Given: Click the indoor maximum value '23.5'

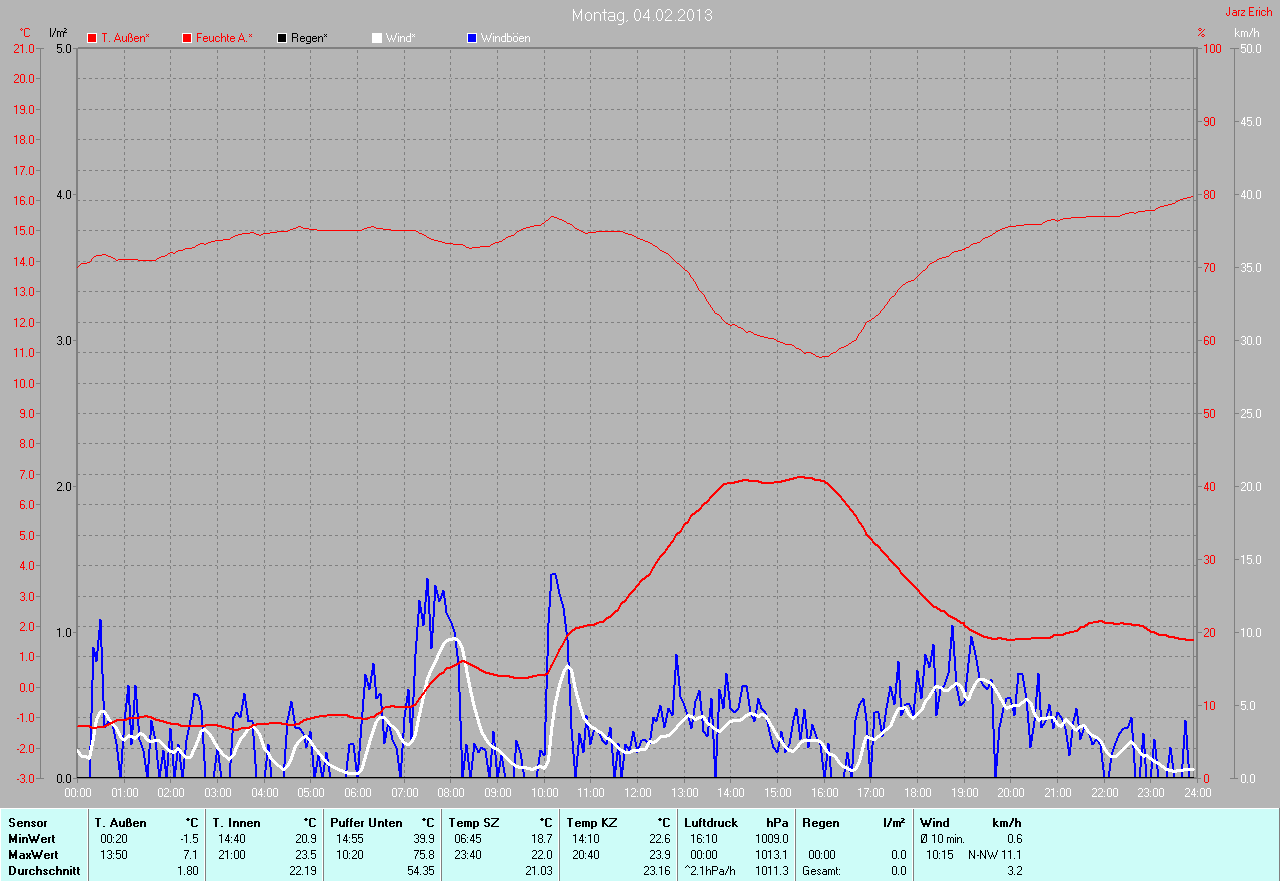Looking at the screenshot, I should (x=304, y=855).
